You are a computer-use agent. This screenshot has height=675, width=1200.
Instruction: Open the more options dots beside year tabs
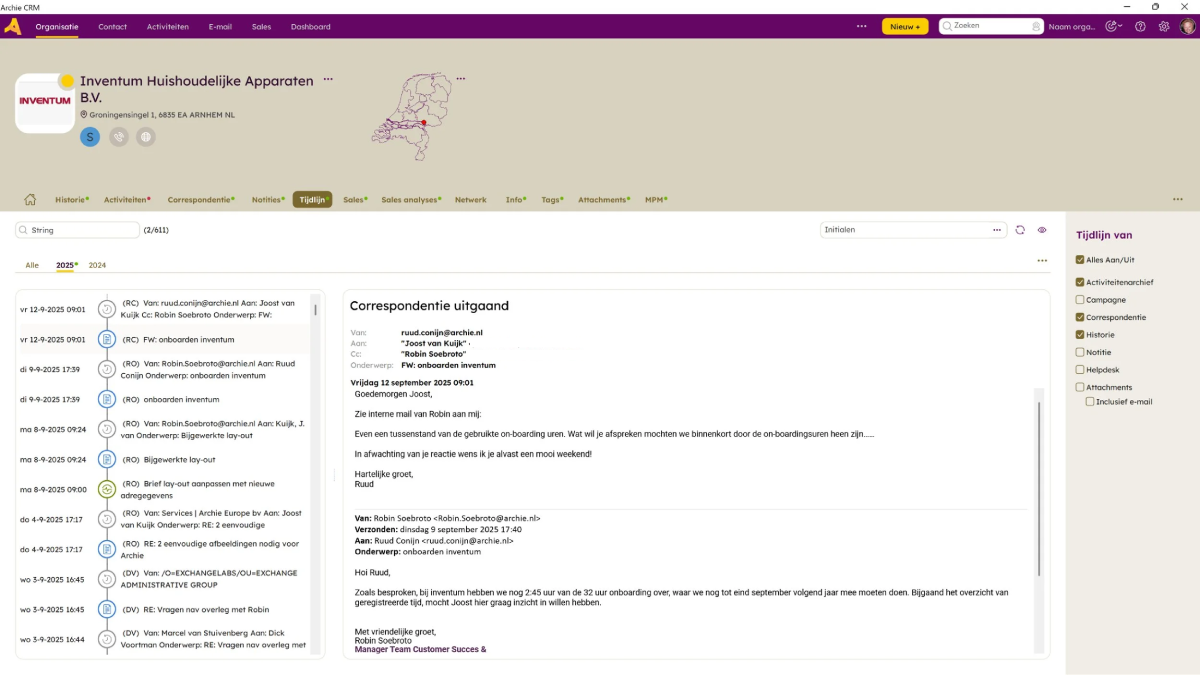[1042, 261]
